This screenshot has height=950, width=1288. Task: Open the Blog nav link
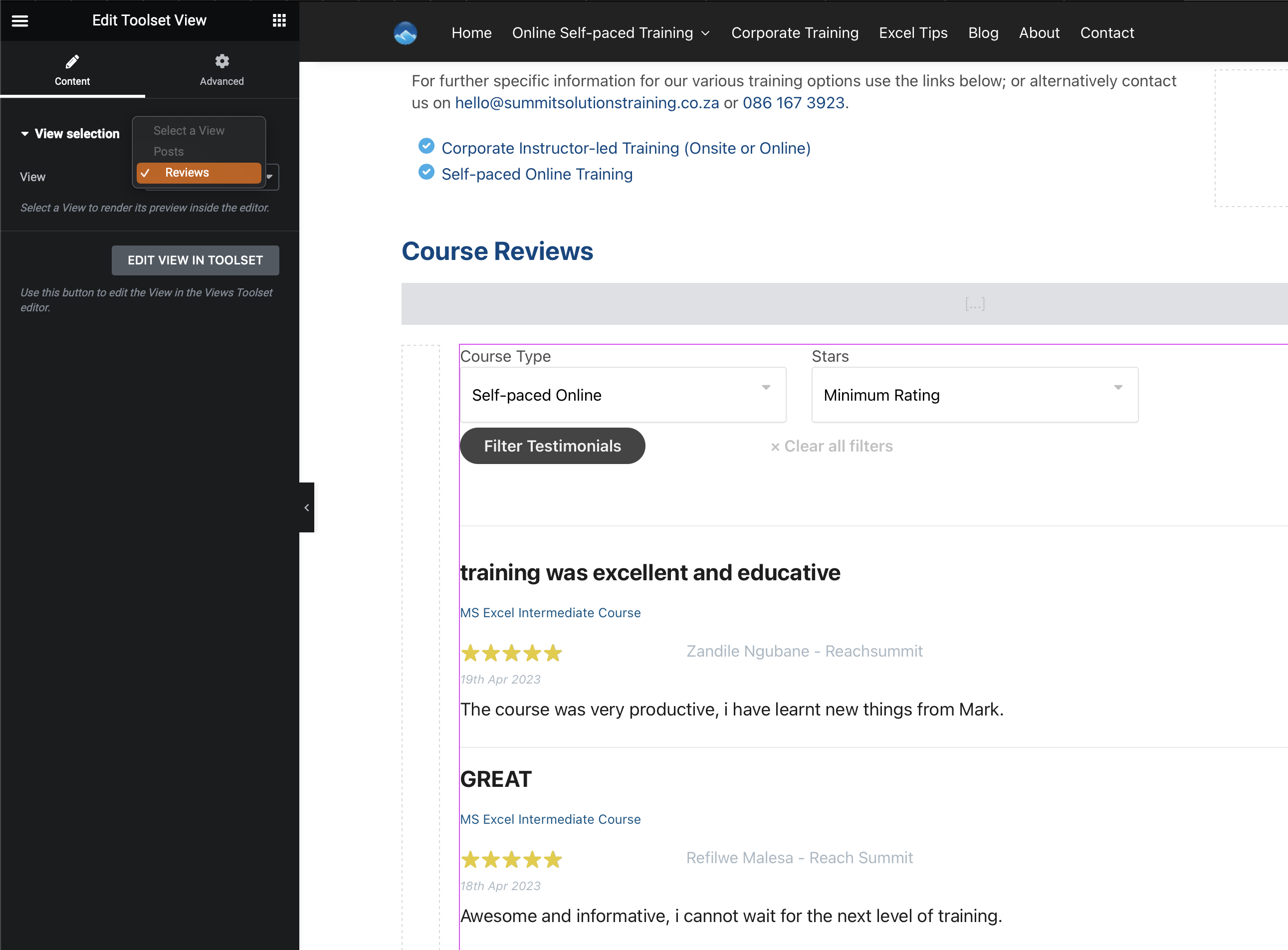983,33
